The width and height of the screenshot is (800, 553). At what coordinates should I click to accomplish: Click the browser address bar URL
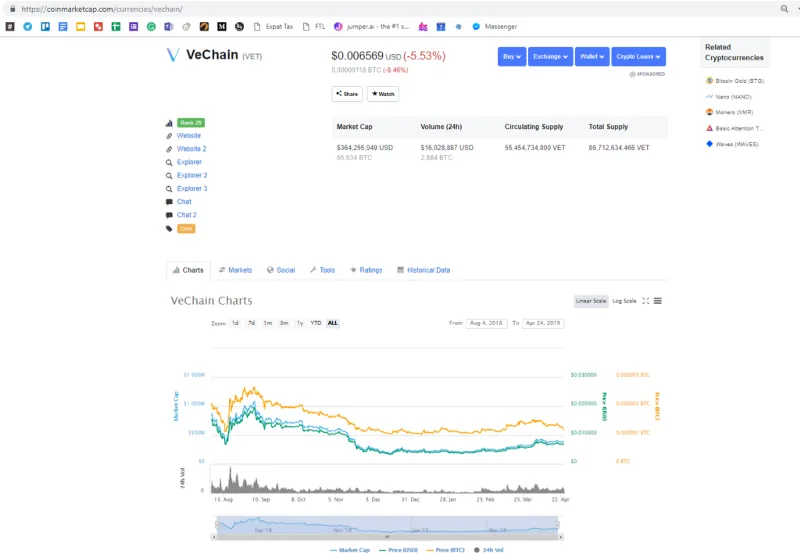click(102, 9)
